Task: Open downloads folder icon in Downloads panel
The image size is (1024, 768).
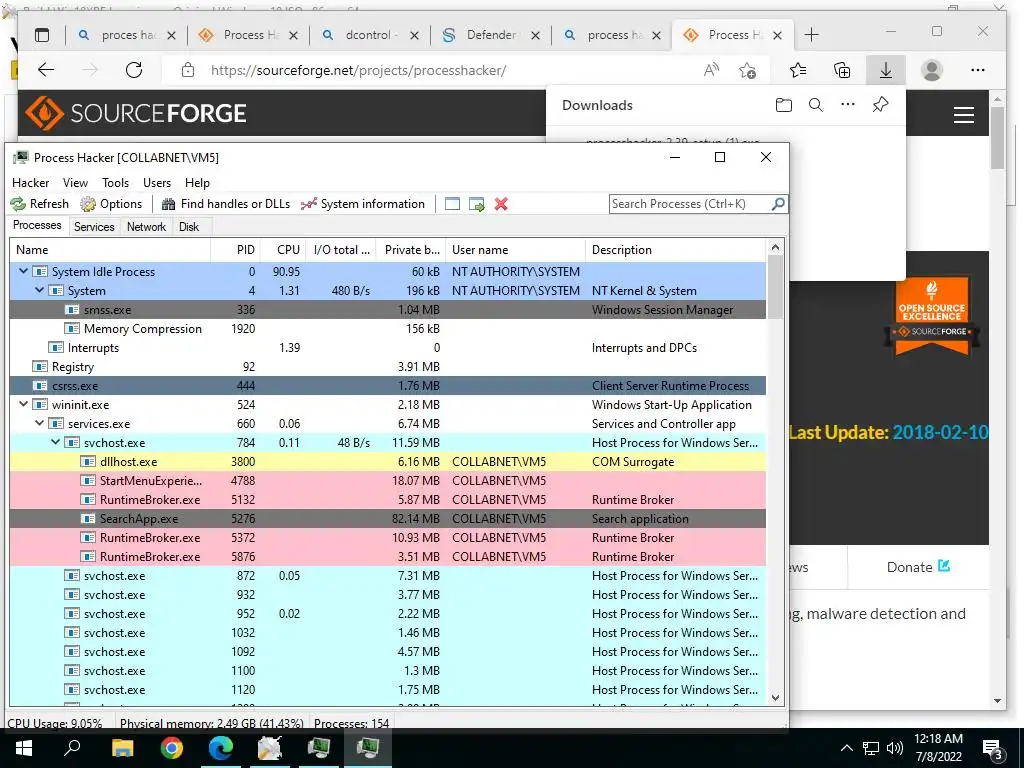Action: tap(784, 105)
